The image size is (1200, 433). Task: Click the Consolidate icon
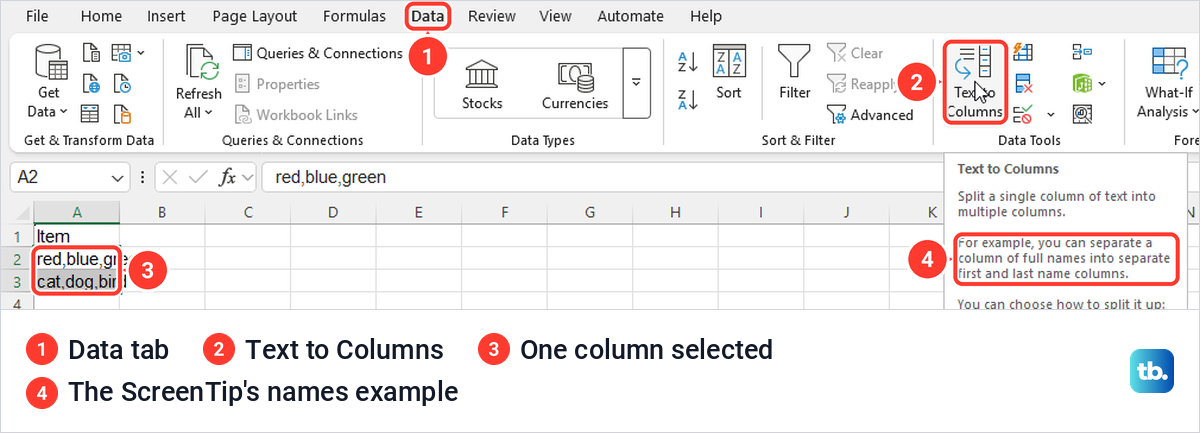1082,52
